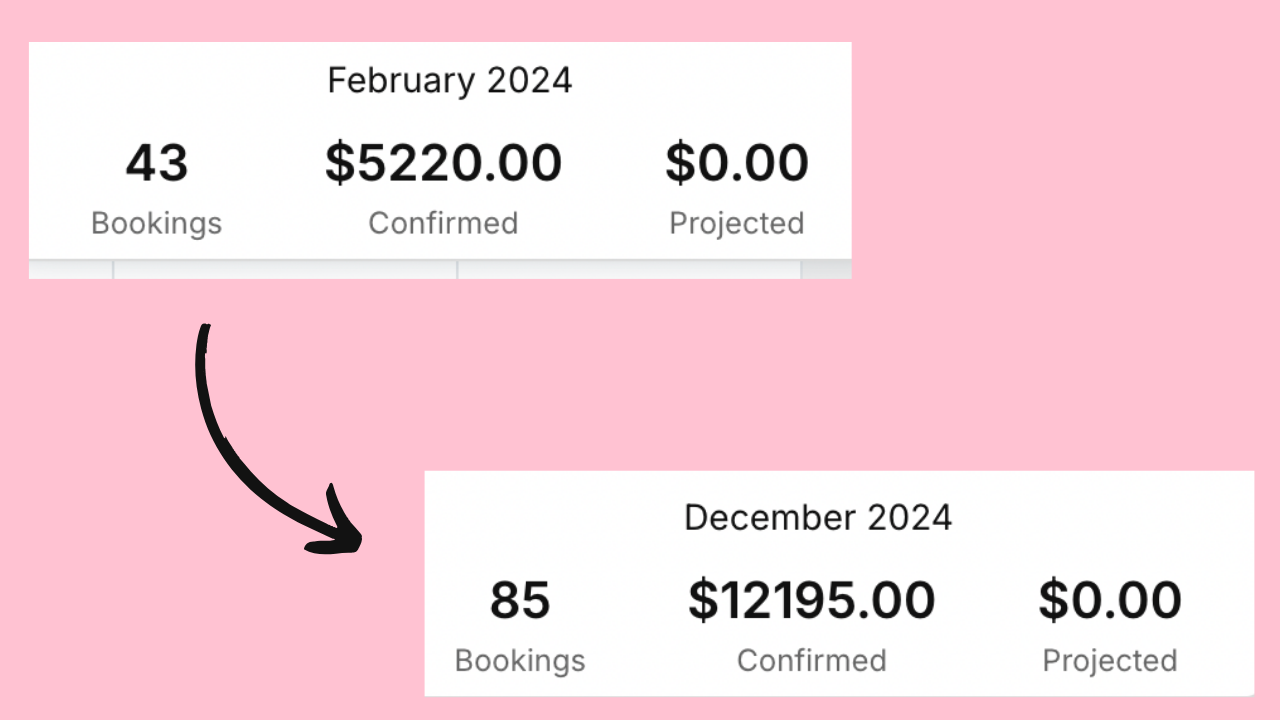Click the $5220.00 confirmed amount
The image size is (1280, 720).
click(x=443, y=163)
